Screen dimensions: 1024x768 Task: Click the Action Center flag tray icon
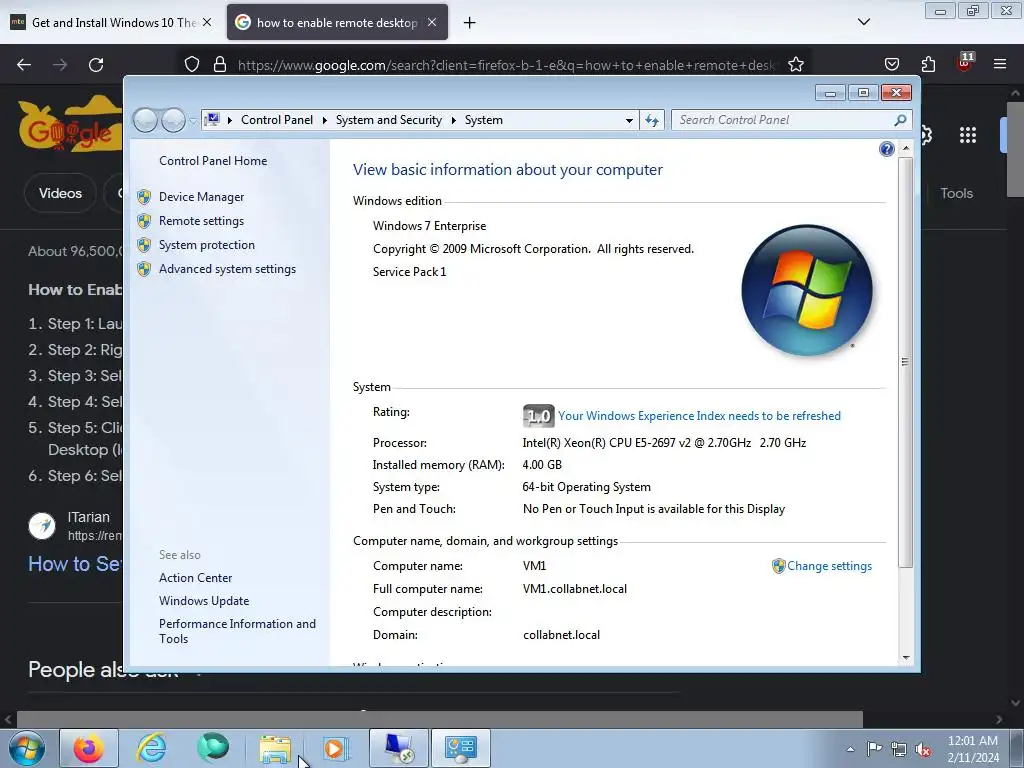[x=874, y=748]
